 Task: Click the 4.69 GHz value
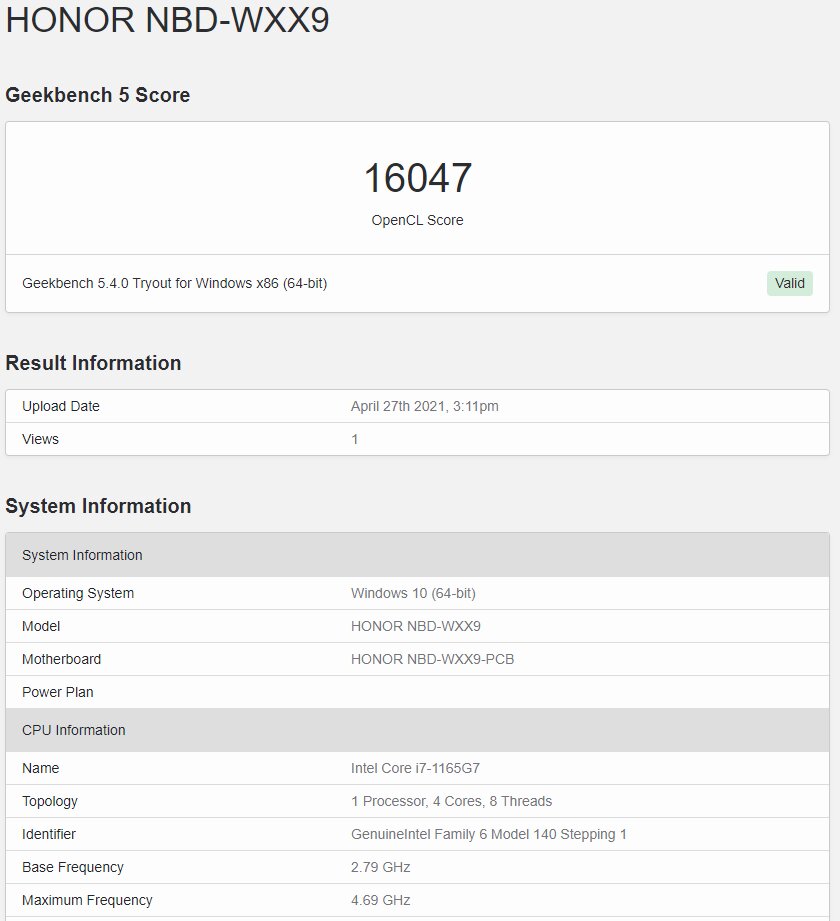coord(381,900)
